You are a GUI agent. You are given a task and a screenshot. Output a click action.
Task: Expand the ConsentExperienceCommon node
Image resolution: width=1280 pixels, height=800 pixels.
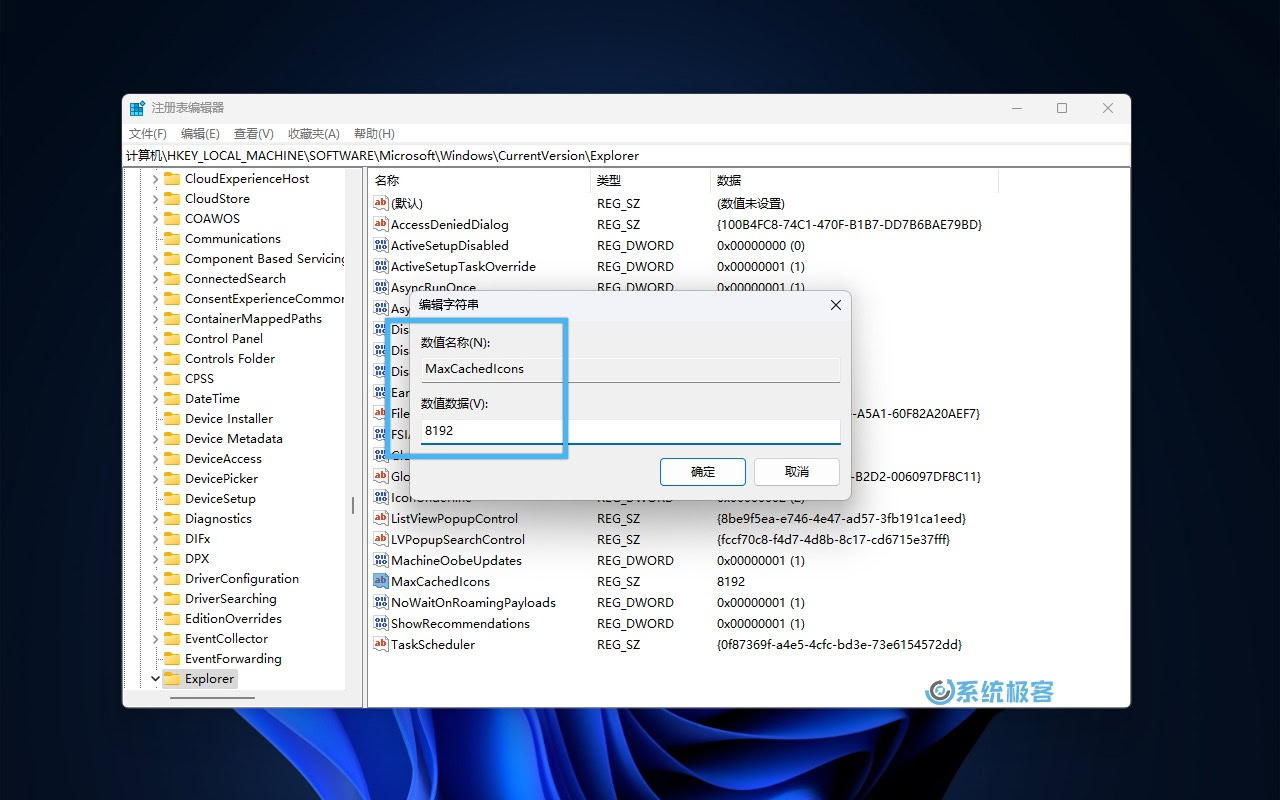click(x=155, y=299)
